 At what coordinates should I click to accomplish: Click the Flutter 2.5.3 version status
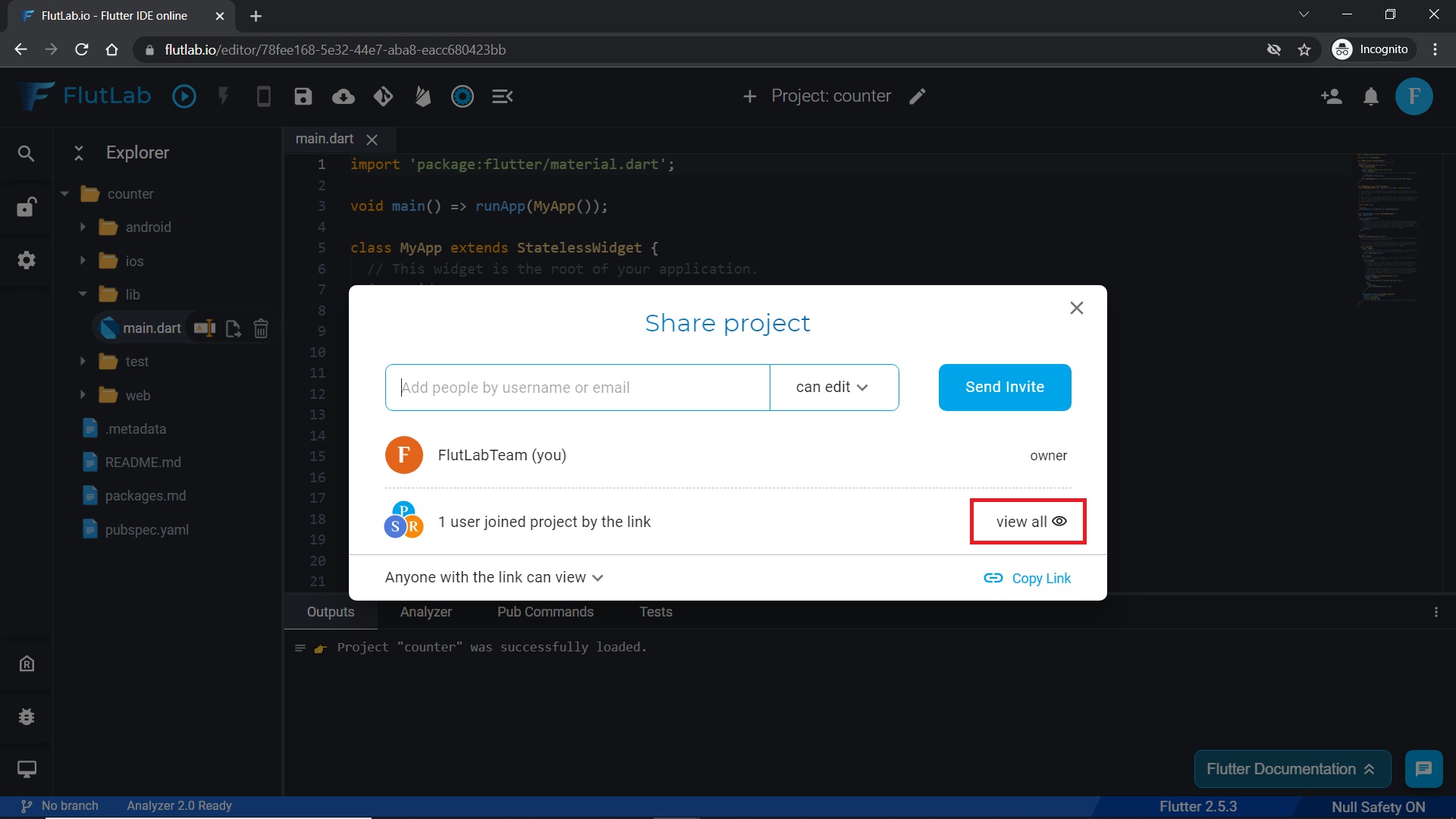click(x=1197, y=807)
